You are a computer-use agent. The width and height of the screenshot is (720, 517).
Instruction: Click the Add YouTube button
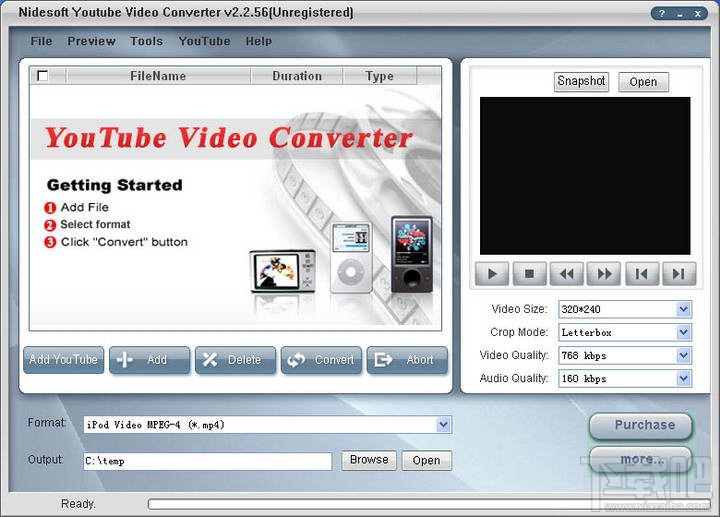tap(63, 360)
